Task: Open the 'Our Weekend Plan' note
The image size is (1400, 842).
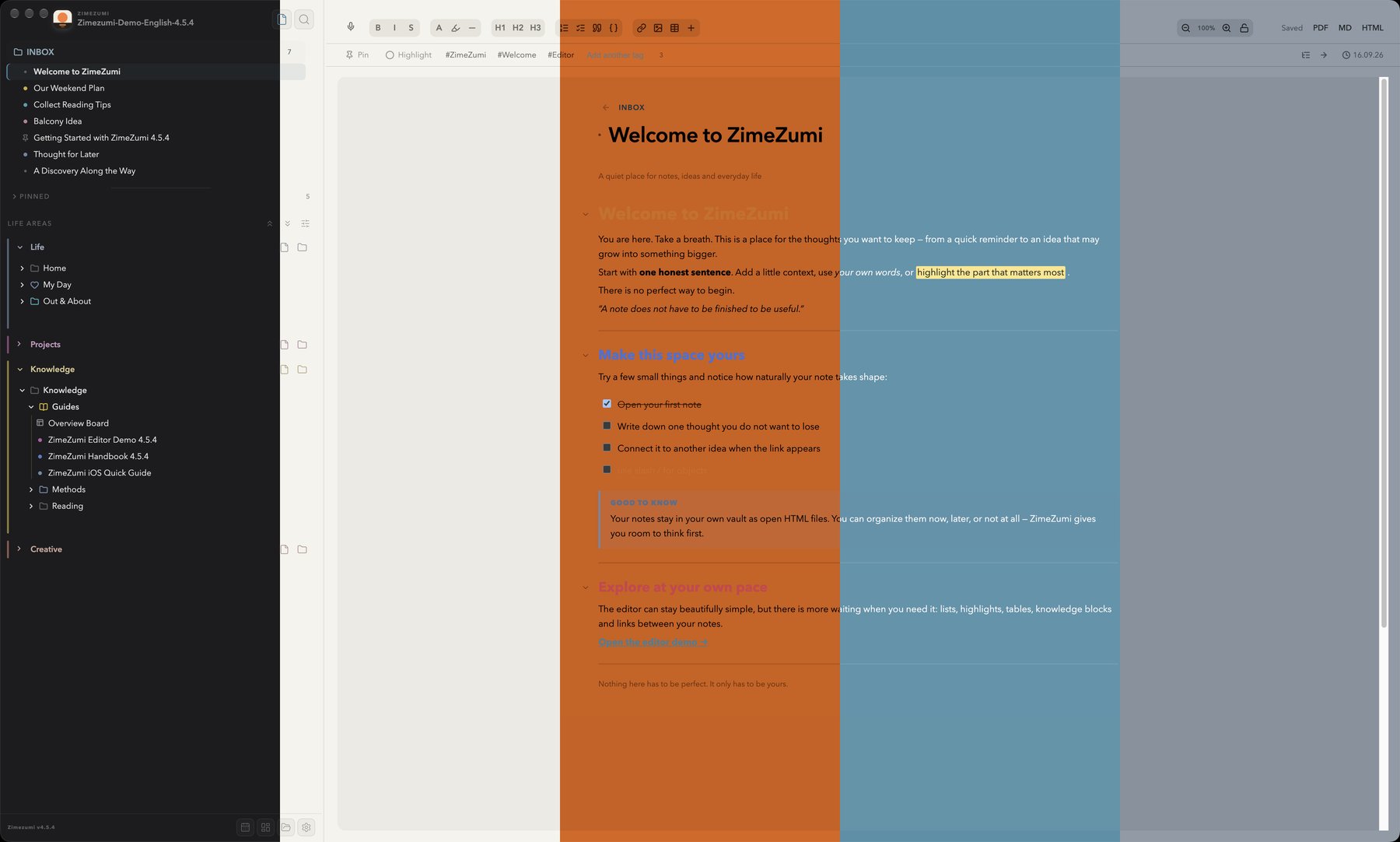Action: [x=68, y=88]
